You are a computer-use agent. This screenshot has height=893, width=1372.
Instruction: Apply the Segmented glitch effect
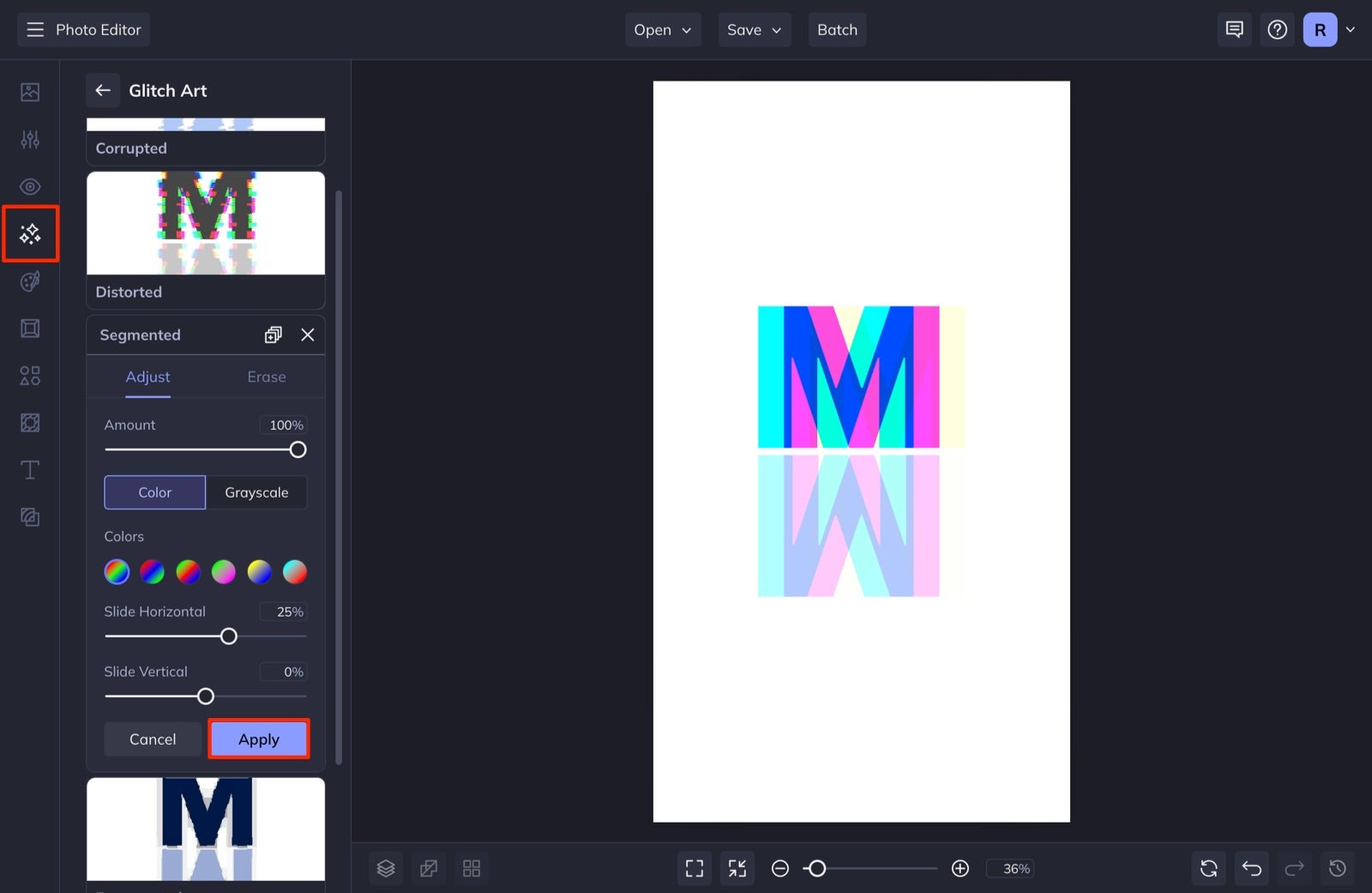[x=258, y=739]
